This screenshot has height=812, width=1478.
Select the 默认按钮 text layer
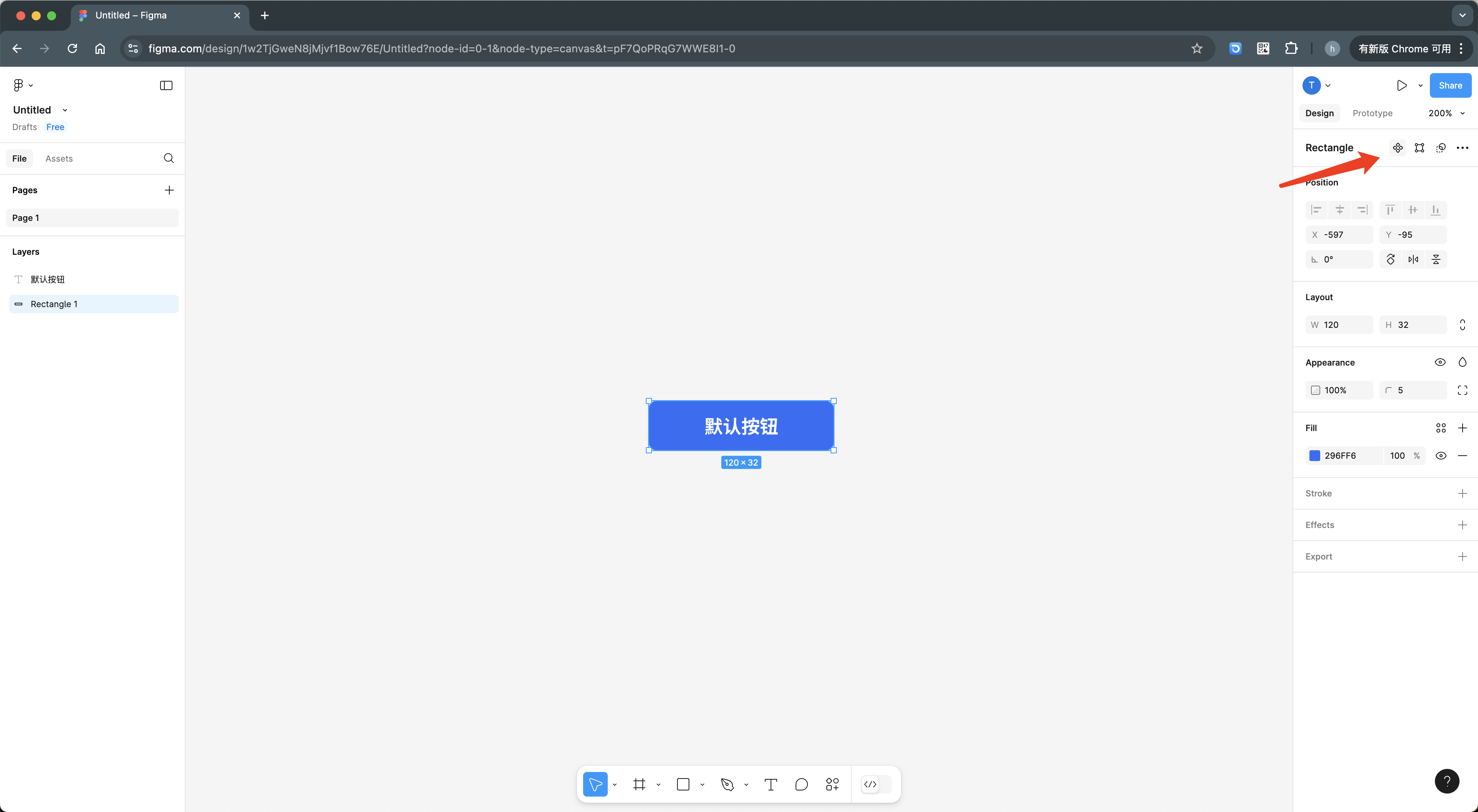(x=94, y=279)
